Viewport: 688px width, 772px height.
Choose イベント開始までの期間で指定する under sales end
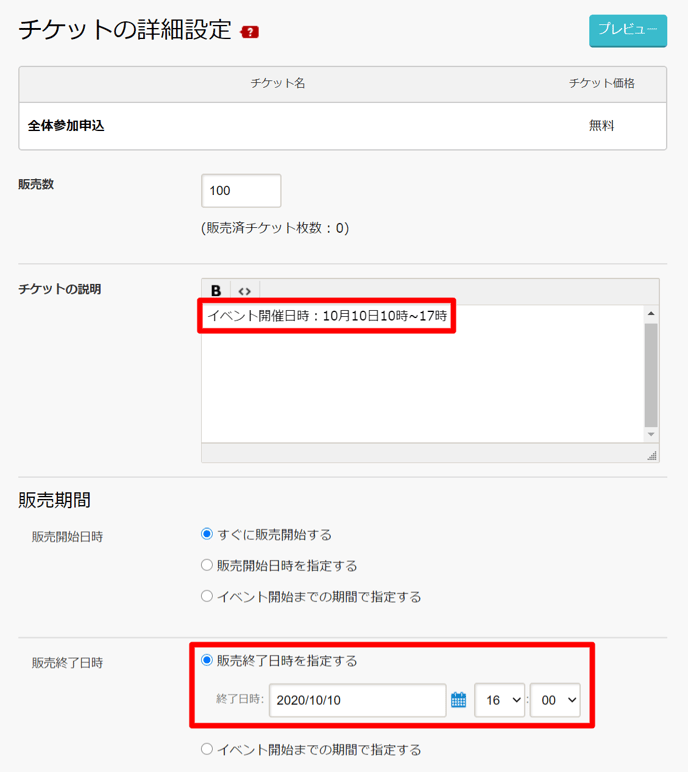(207, 749)
